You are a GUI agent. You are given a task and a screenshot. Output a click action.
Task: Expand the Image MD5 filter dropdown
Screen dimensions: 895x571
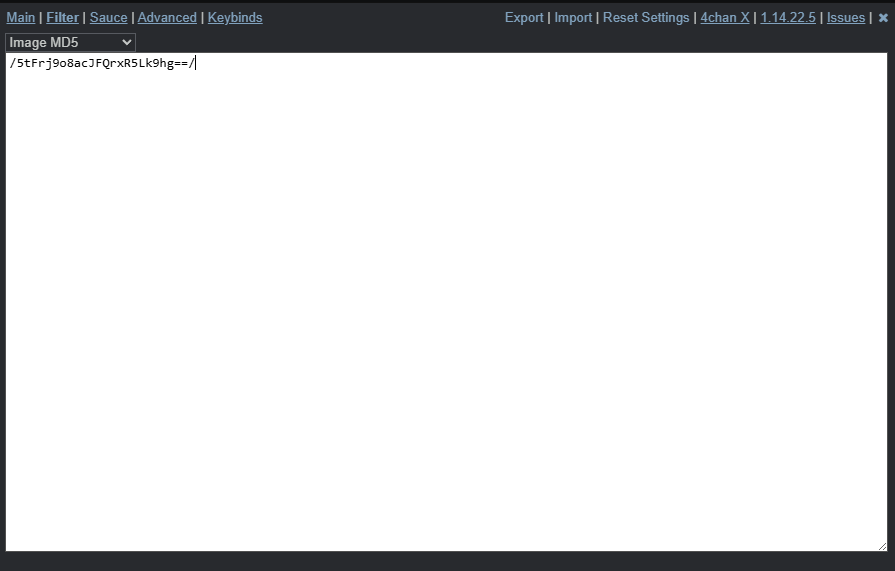click(x=70, y=42)
